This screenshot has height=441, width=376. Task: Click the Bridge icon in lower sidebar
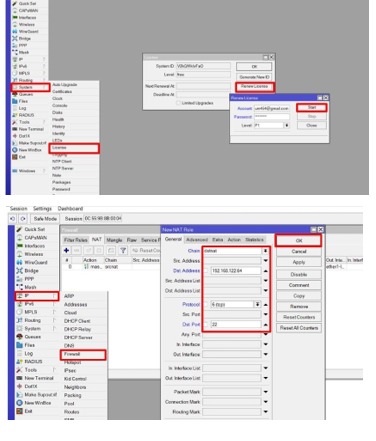click(x=20, y=271)
